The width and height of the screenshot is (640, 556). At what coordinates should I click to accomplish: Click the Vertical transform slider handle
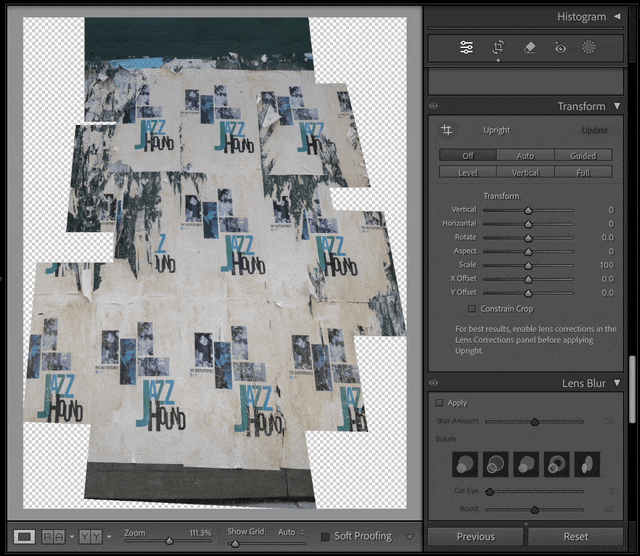coord(528,210)
